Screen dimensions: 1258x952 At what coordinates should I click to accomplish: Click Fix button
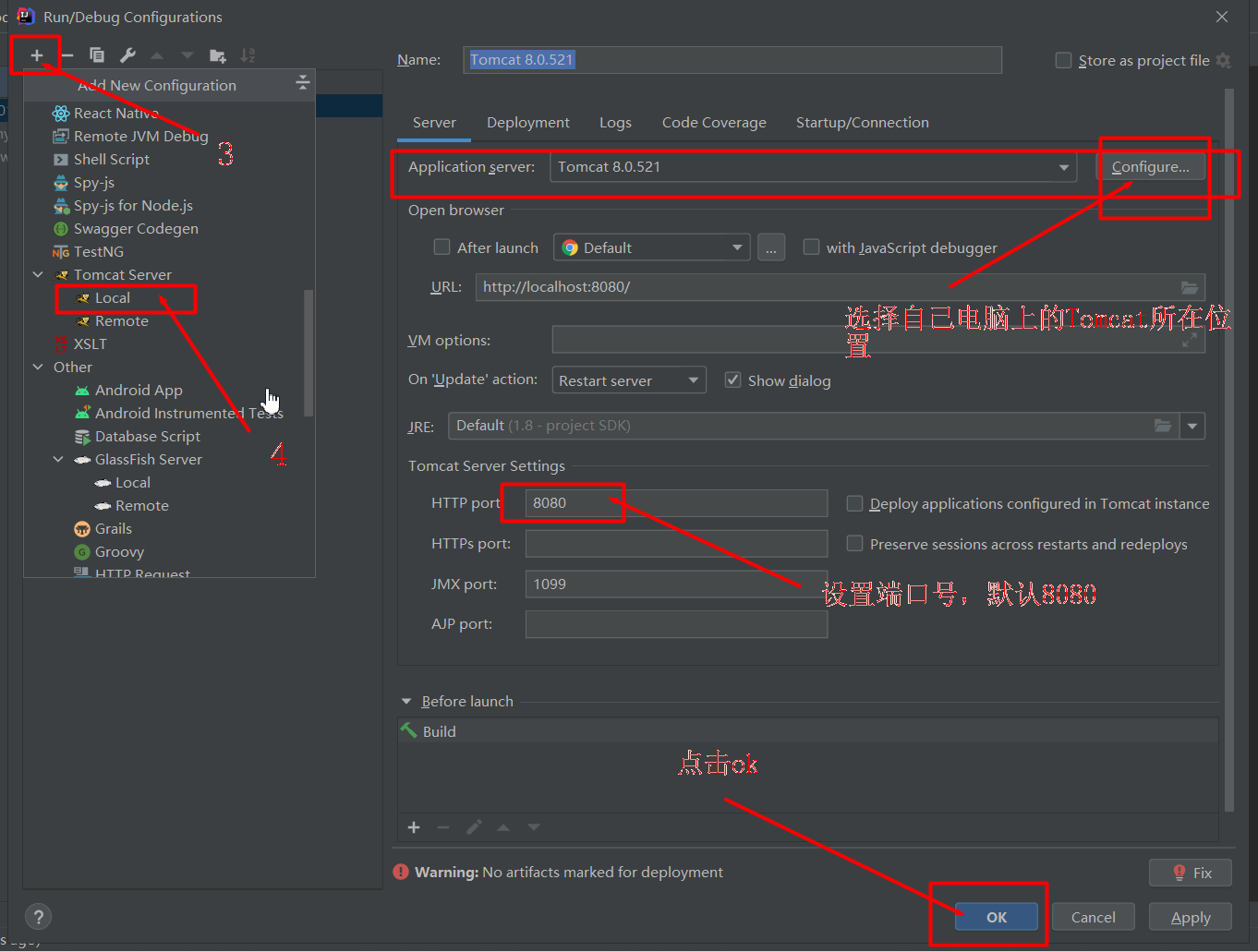point(1191,873)
